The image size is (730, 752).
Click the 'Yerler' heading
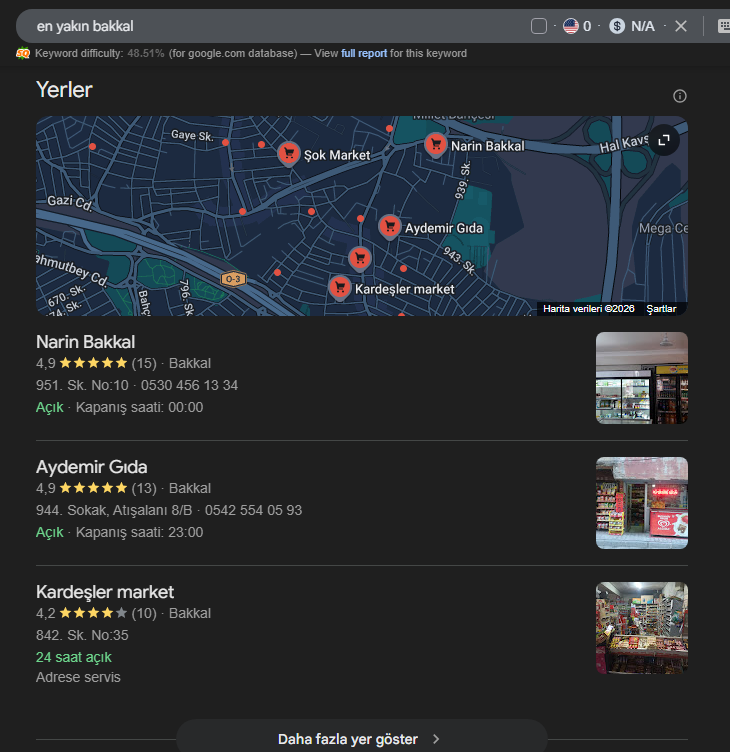point(64,90)
